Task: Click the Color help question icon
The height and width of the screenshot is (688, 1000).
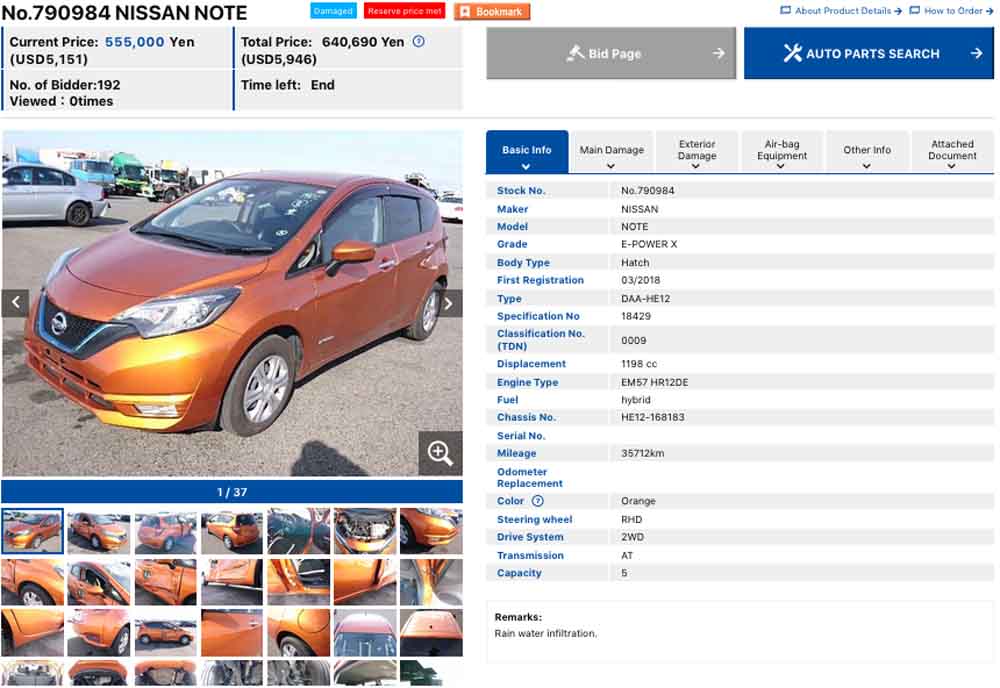Action: (x=538, y=501)
